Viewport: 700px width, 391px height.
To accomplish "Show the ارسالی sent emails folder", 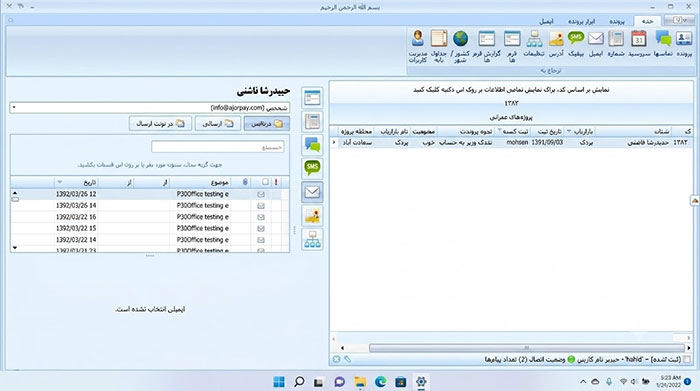I will 217,124.
